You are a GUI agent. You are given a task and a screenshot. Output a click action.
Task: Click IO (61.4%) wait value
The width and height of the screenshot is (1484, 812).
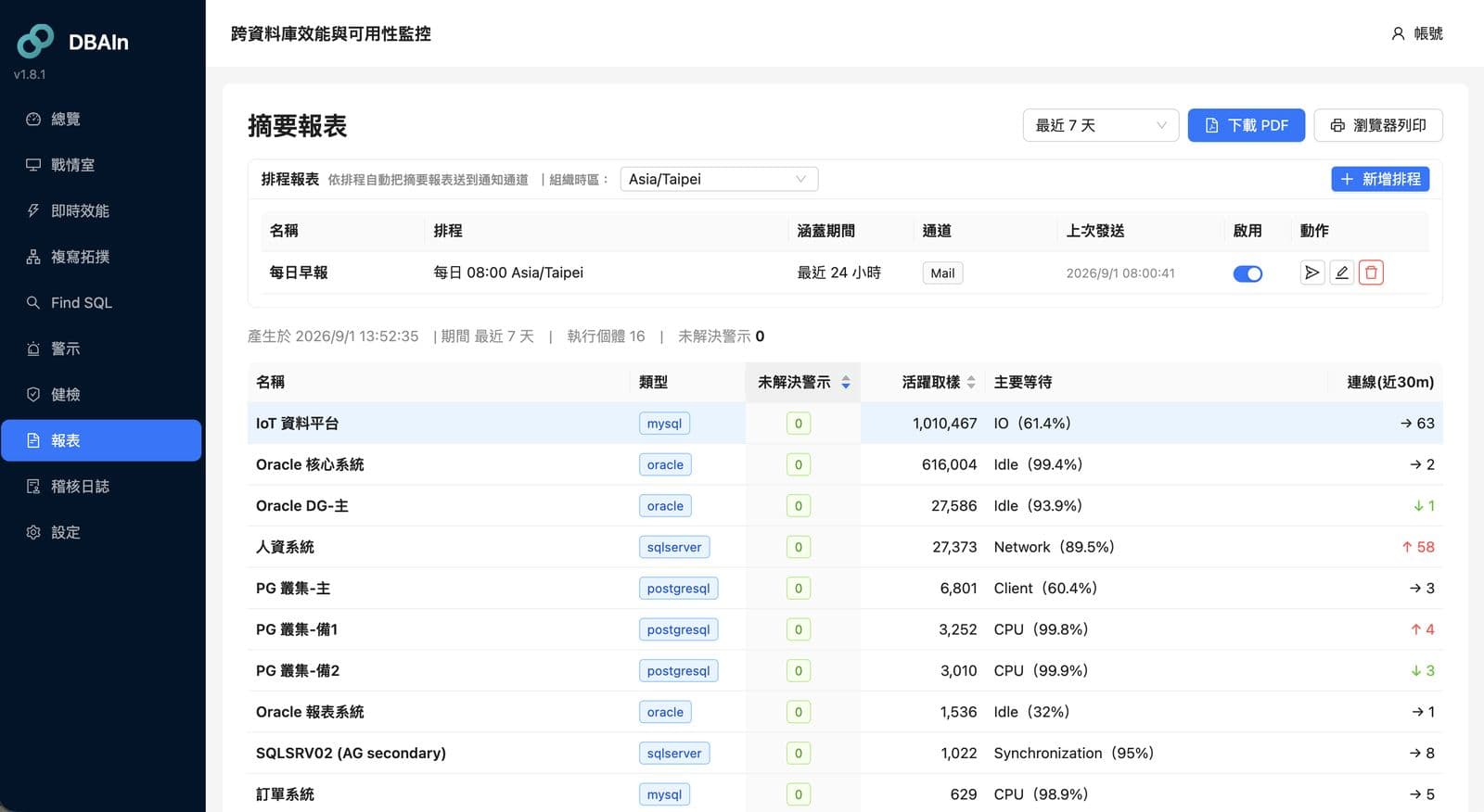(x=1032, y=424)
